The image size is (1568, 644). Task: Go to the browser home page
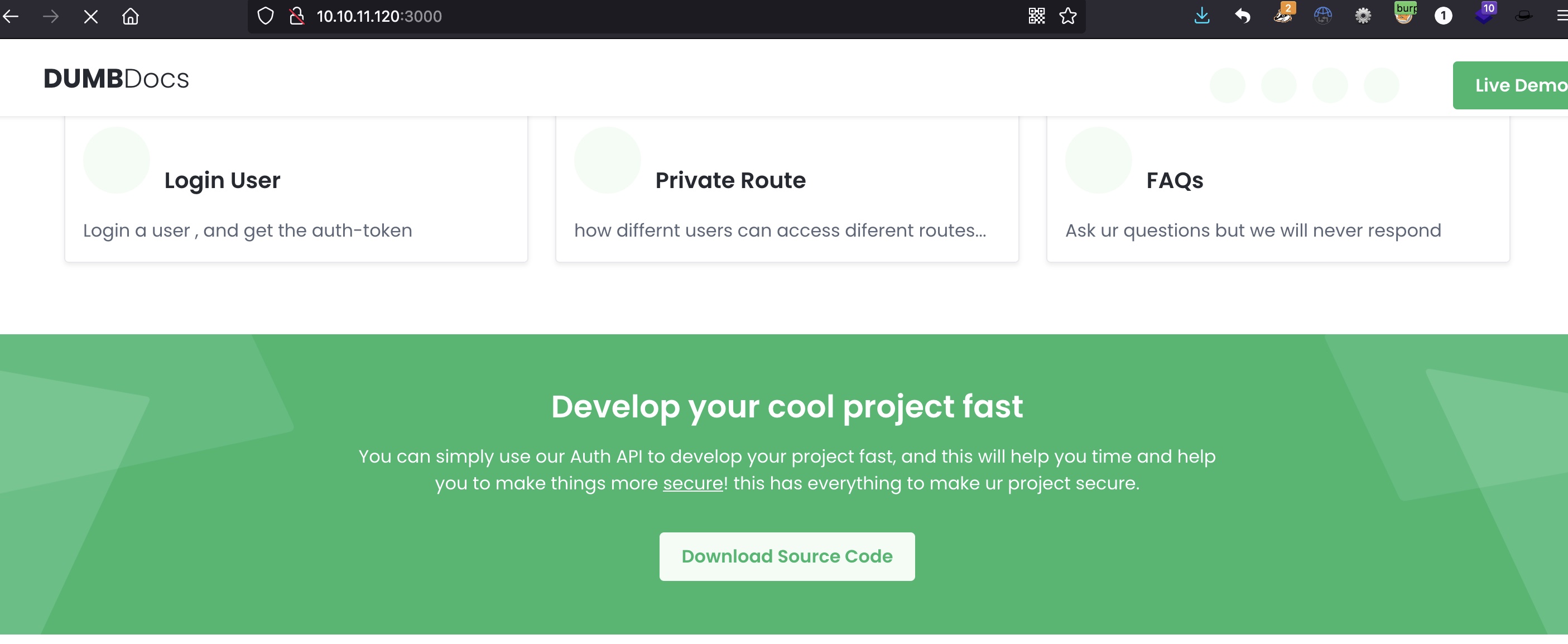pyautogui.click(x=130, y=16)
